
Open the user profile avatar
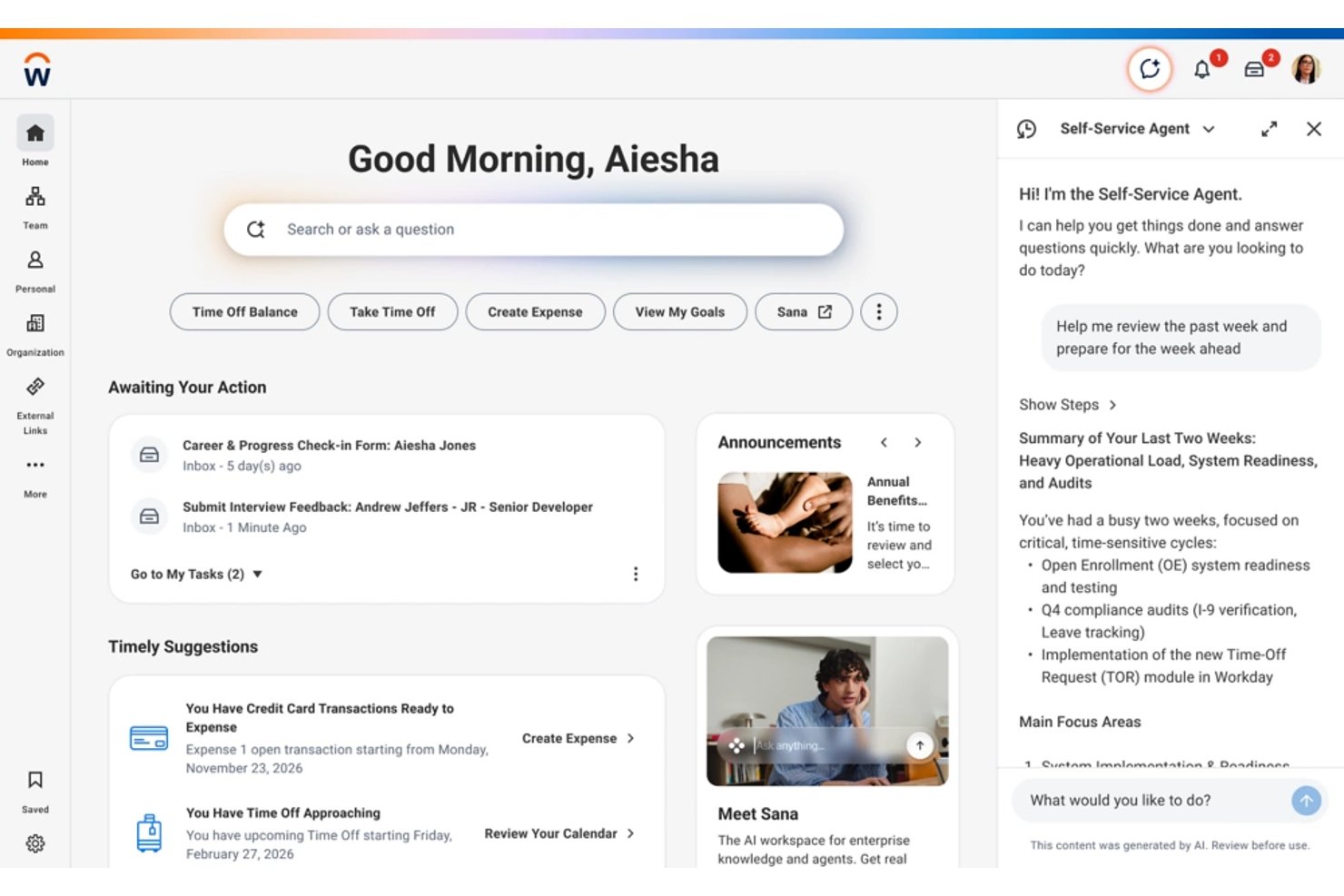coord(1306,69)
